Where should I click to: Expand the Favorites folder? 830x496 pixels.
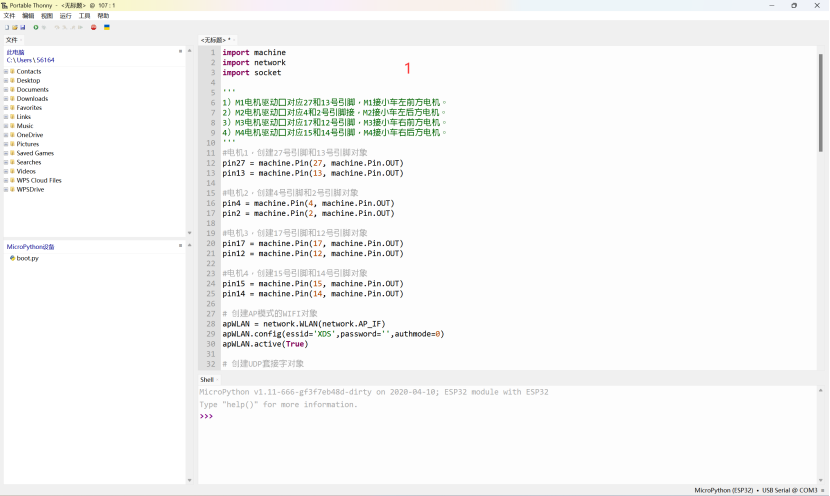coord(6,107)
